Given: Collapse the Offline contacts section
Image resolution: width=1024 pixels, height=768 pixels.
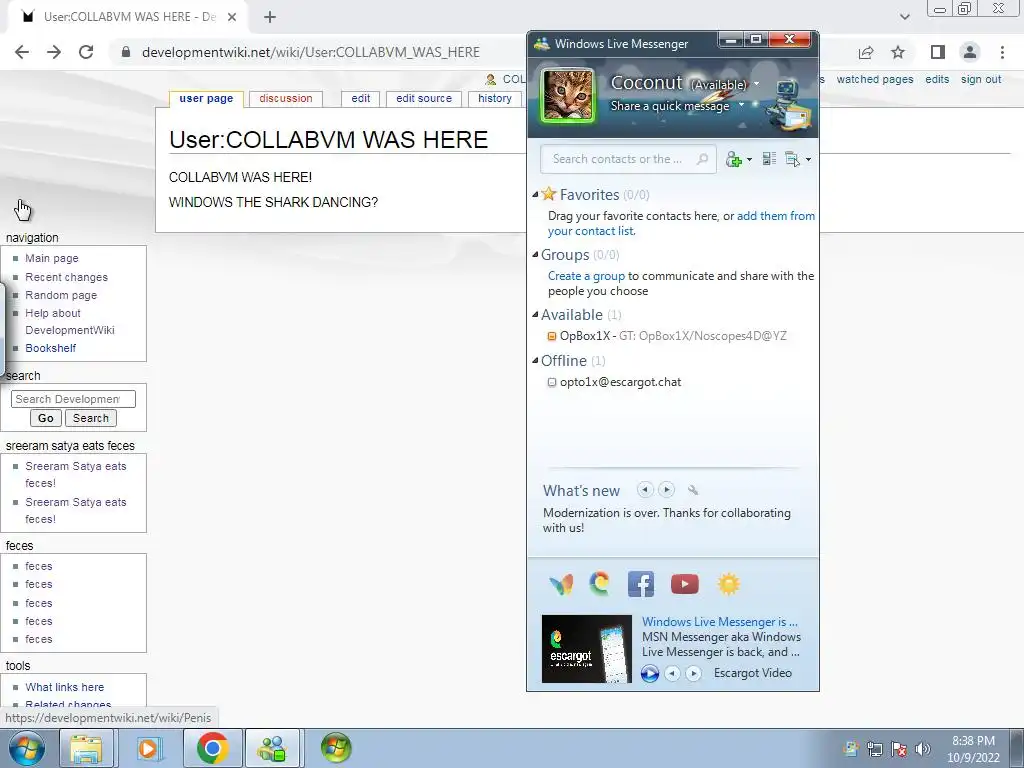Looking at the screenshot, I should (x=536, y=360).
